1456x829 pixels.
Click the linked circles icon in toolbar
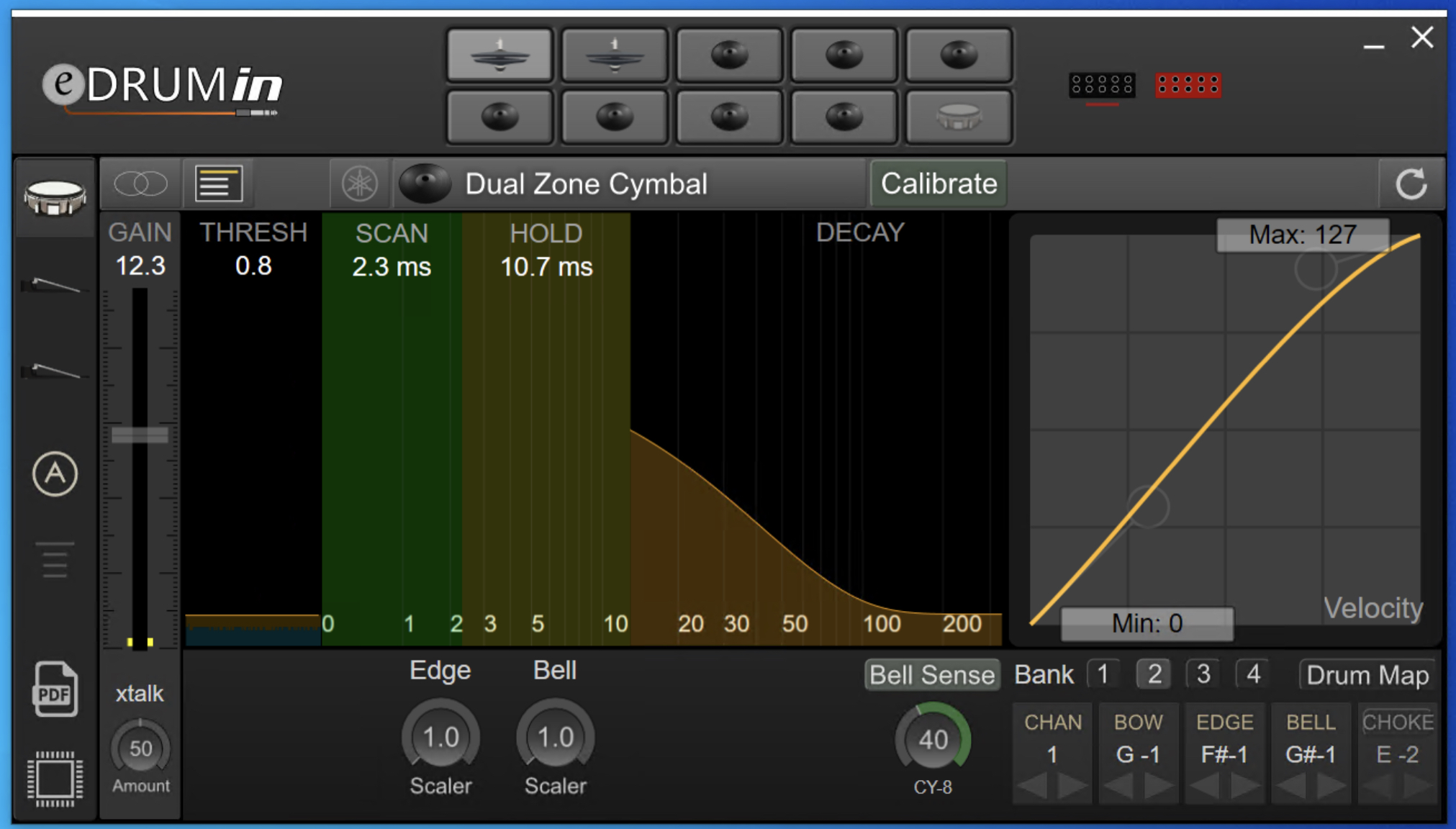coord(141,184)
